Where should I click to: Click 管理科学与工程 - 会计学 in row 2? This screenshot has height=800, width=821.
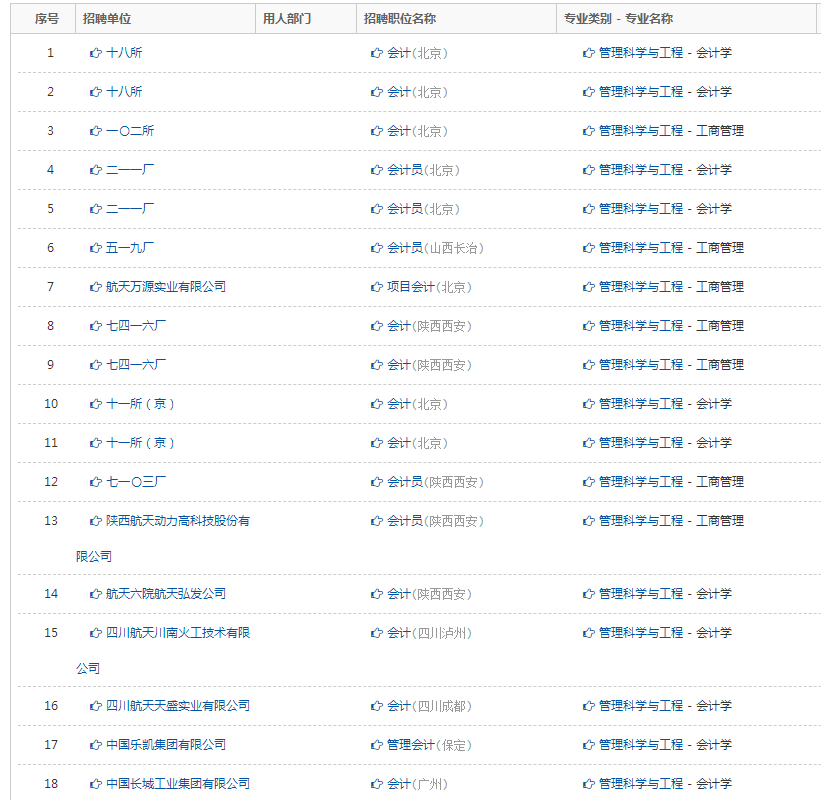point(665,92)
